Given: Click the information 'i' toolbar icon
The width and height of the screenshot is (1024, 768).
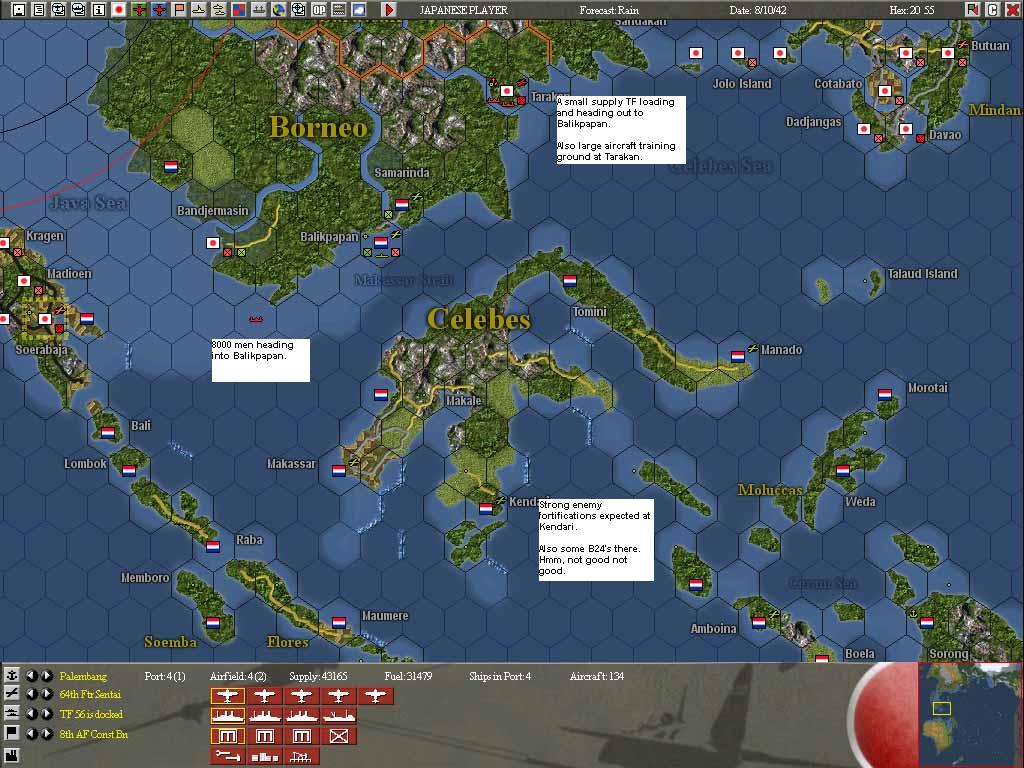Looking at the screenshot, I should [98, 10].
